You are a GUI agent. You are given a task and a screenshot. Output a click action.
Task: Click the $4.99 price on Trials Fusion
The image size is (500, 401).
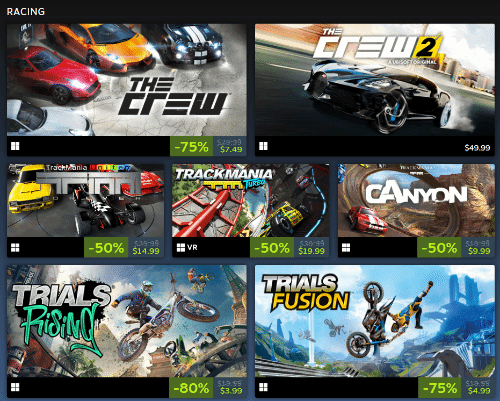pos(479,391)
